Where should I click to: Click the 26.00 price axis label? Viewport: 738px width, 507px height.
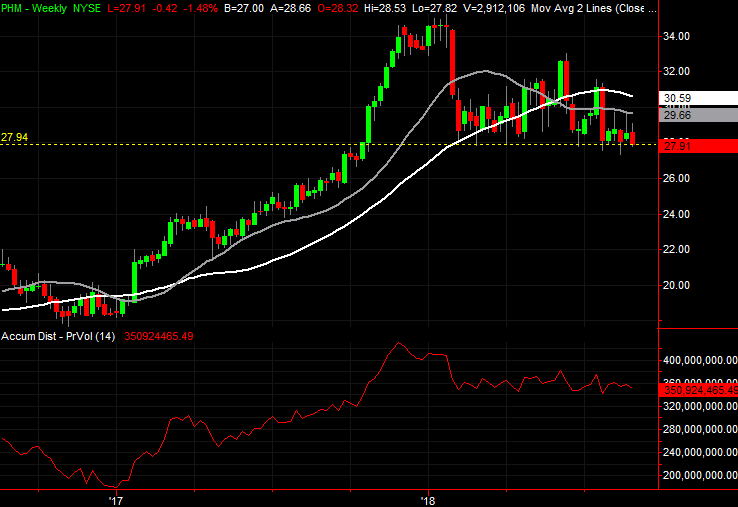[x=676, y=178]
